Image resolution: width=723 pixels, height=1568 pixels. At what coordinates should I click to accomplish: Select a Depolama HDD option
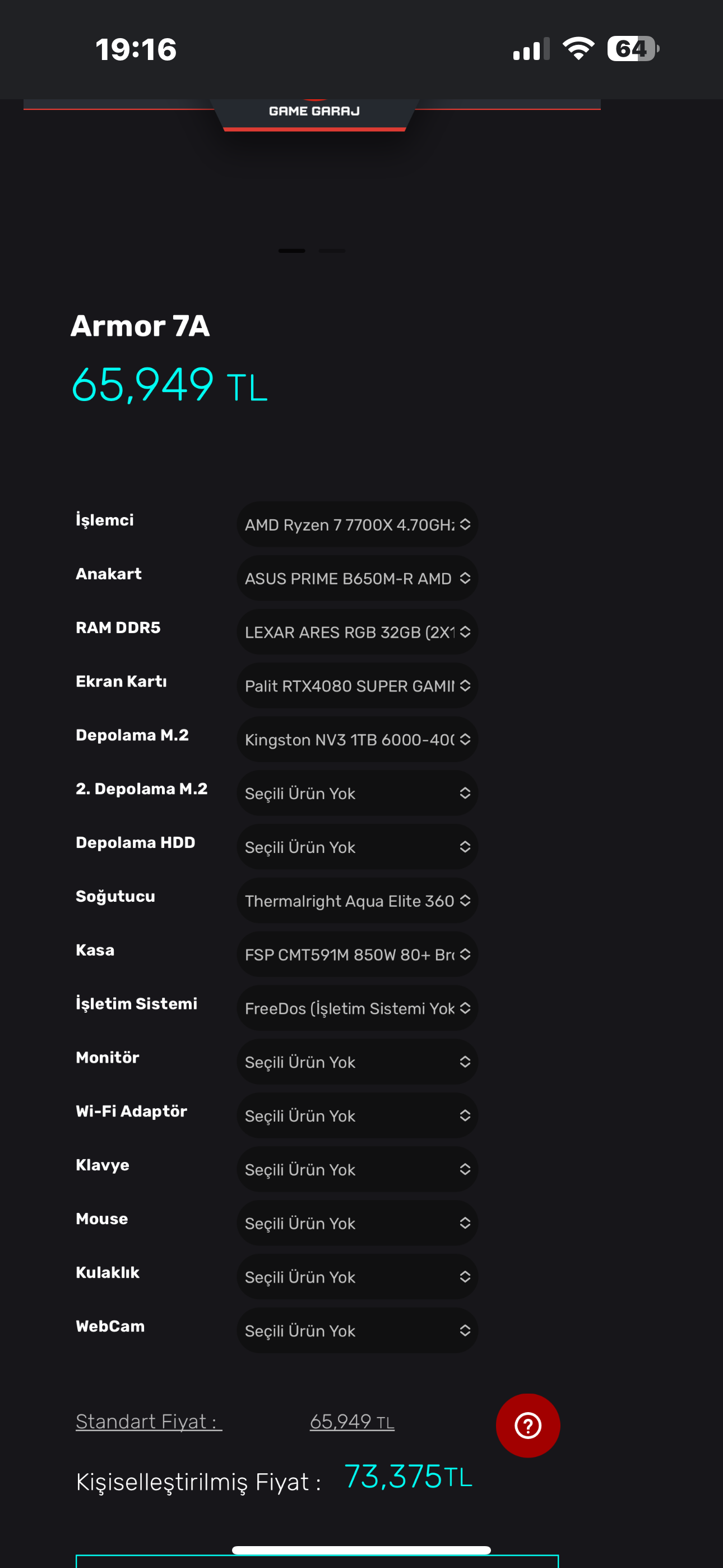coord(356,847)
